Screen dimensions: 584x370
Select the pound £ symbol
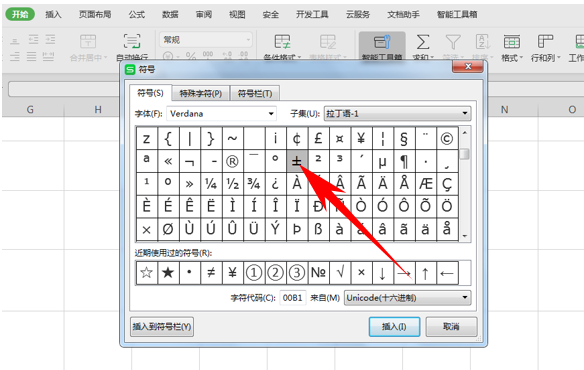point(318,139)
